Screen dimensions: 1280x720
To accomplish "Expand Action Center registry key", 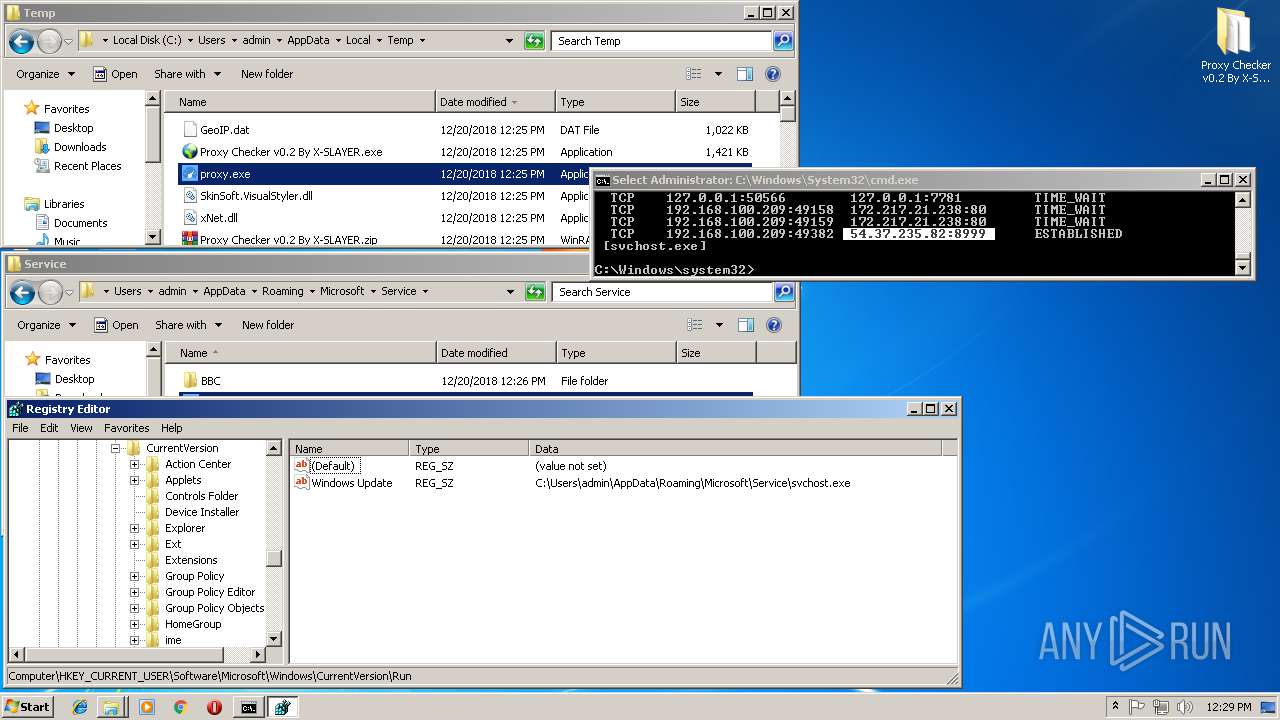I will [135, 464].
